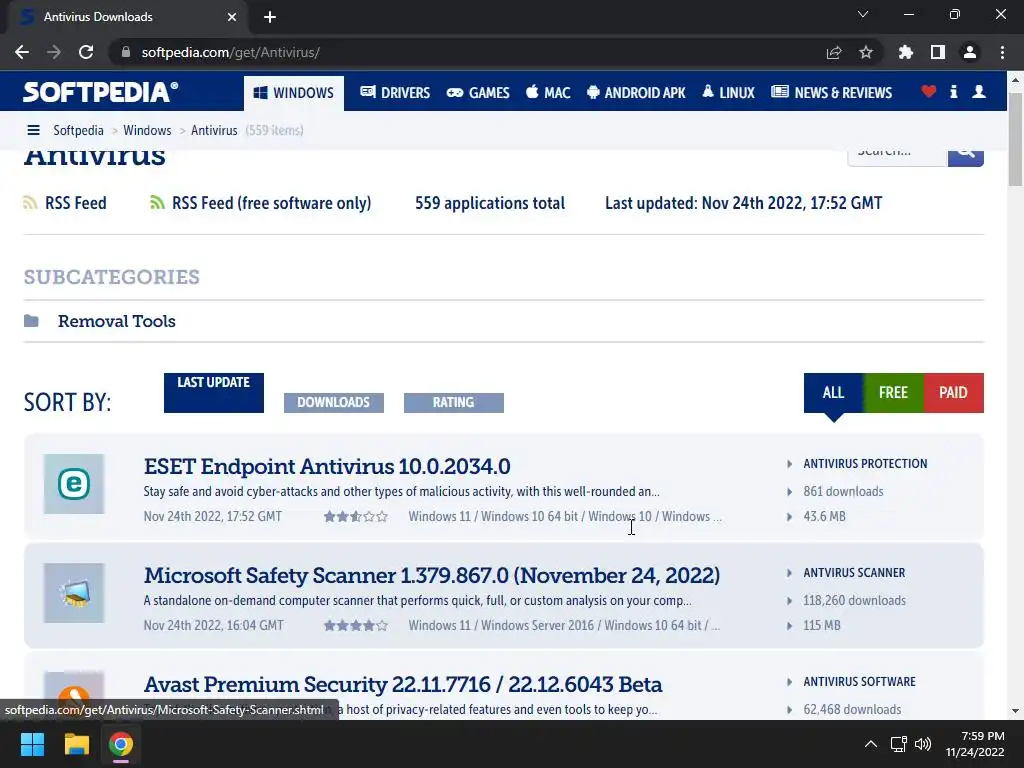Open the Microsoft Safety Scanner thumbnail
1024x768 pixels.
74,593
